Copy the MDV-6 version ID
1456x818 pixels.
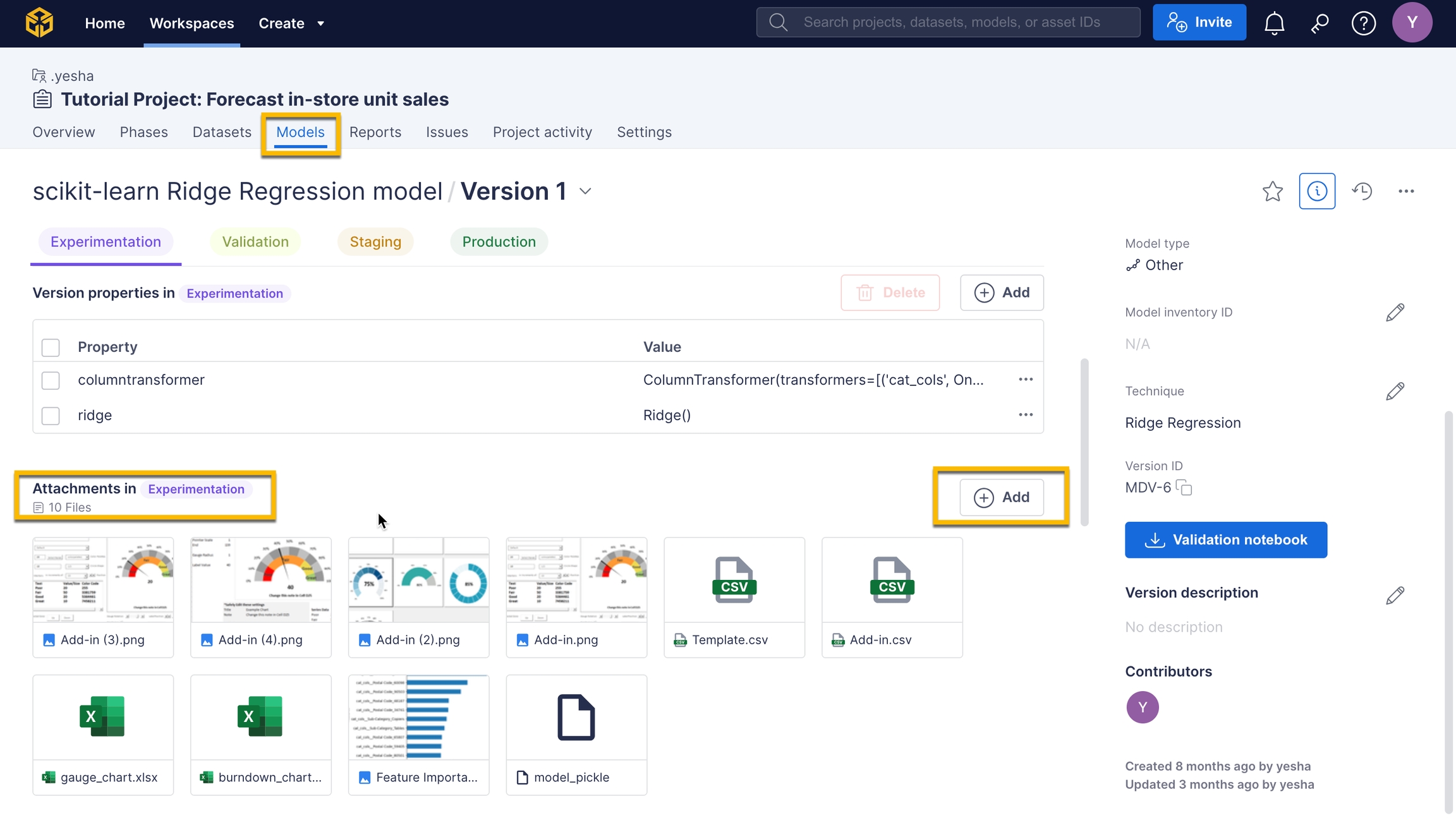point(1184,488)
